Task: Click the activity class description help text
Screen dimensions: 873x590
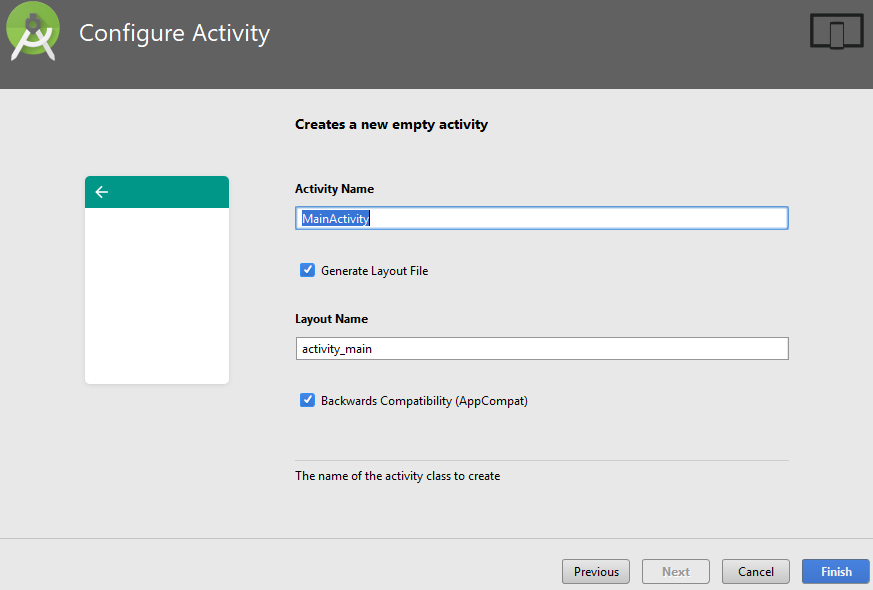Action: coord(398,476)
